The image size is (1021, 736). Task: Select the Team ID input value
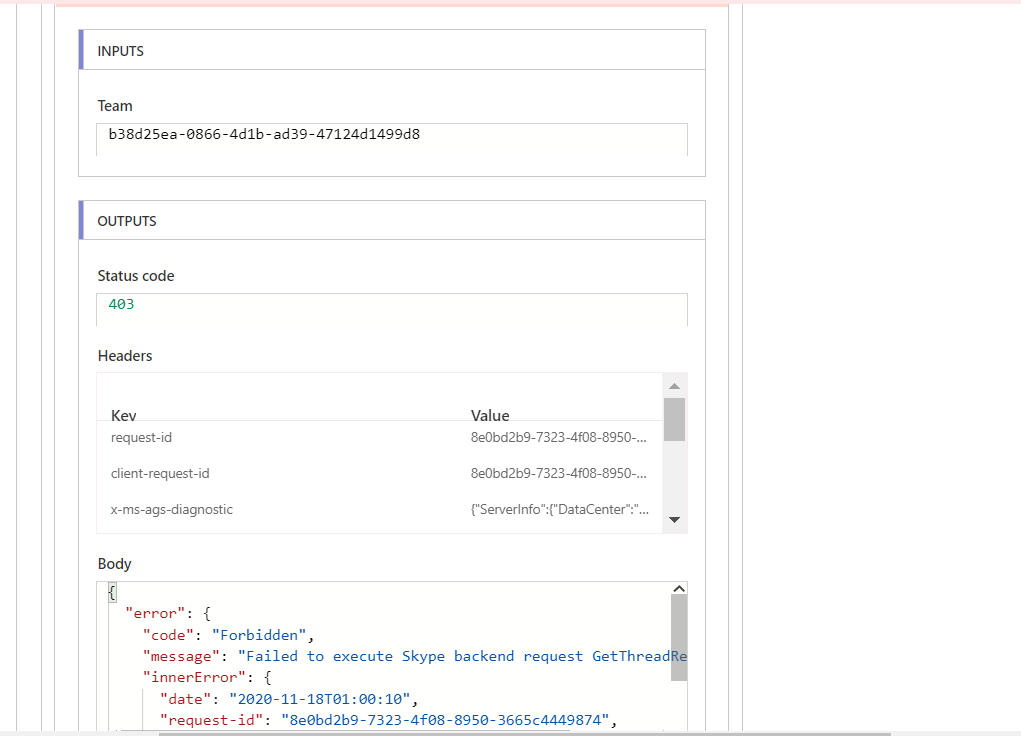(264, 134)
